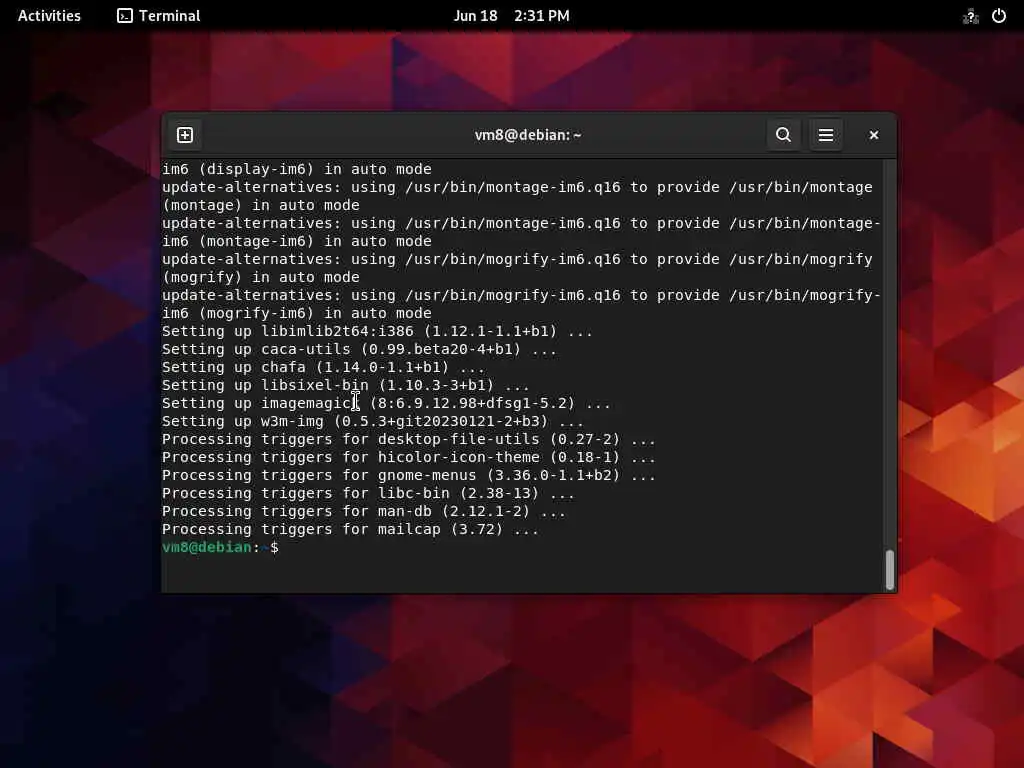
Task: Click the vm8@debian shell prompt
Action: [220, 547]
